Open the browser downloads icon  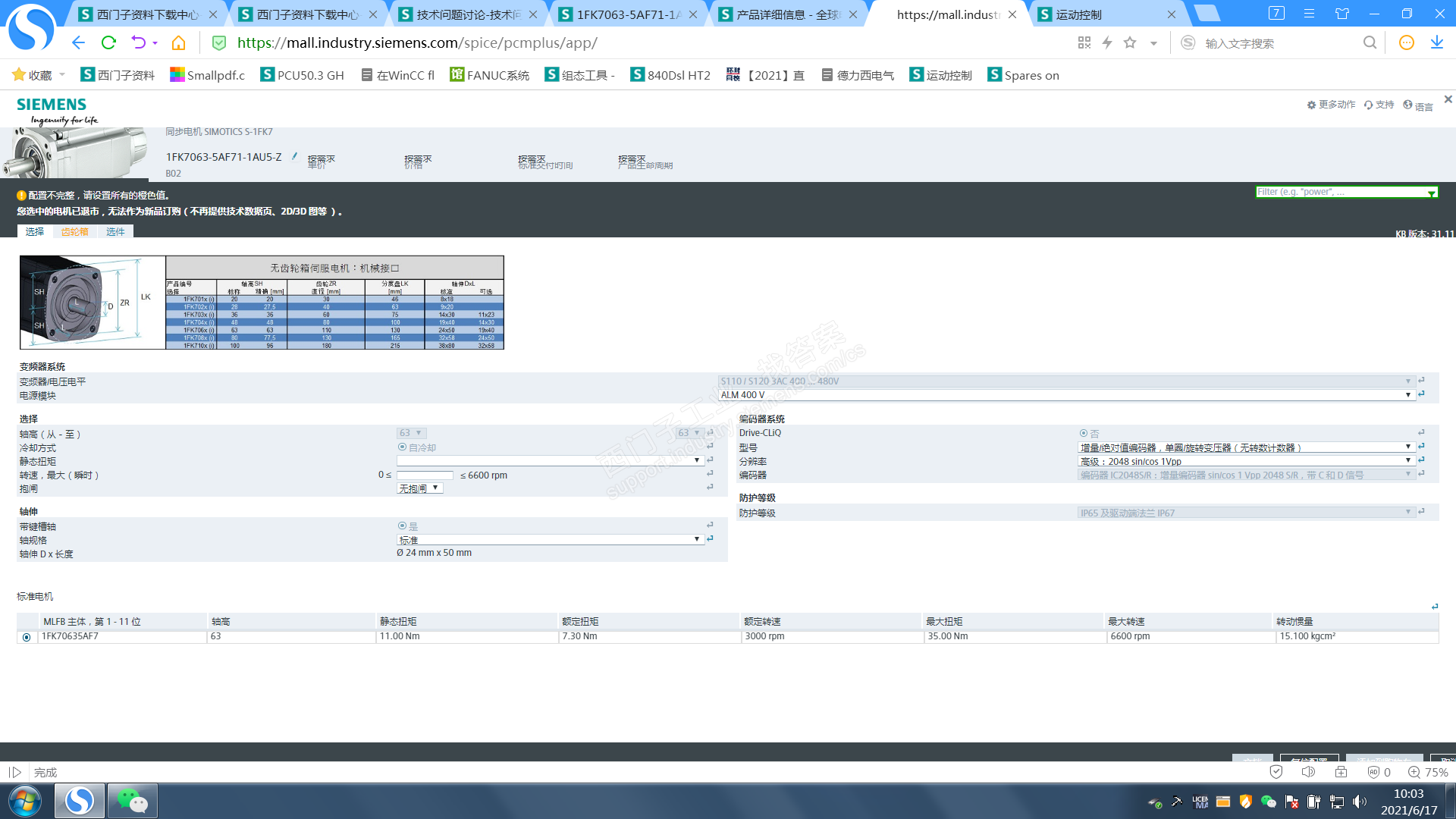coord(1436,43)
